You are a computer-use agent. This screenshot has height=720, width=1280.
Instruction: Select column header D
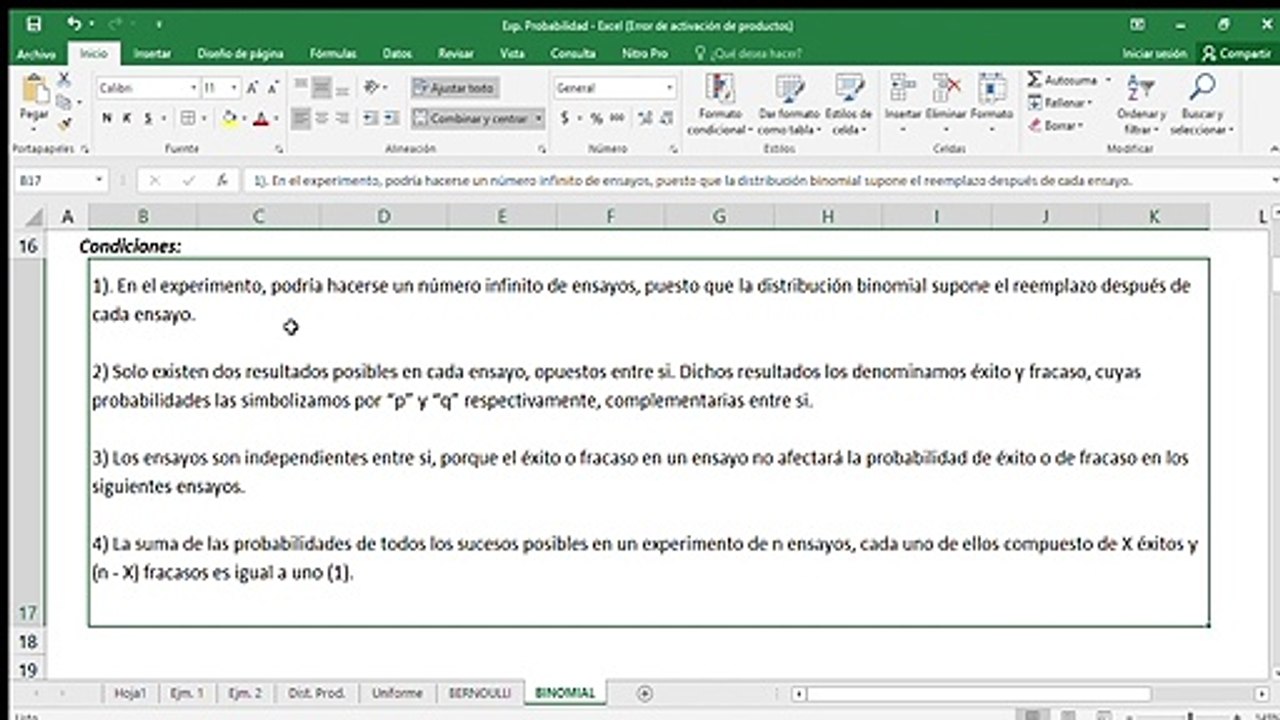click(384, 216)
